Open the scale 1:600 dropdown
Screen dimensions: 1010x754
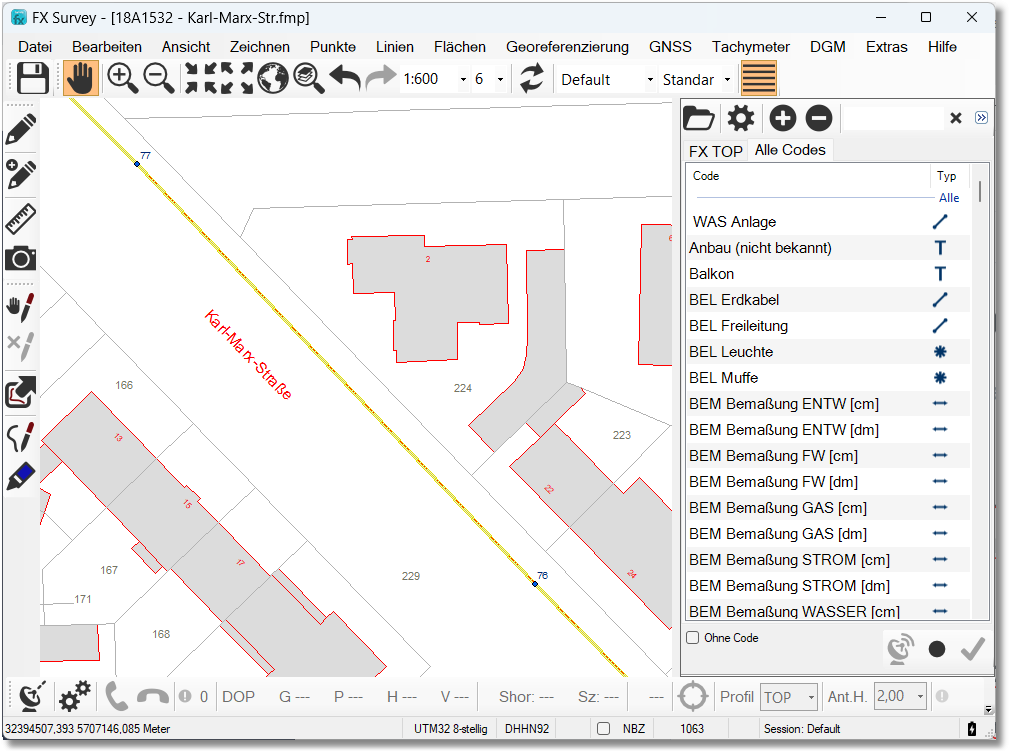(463, 80)
